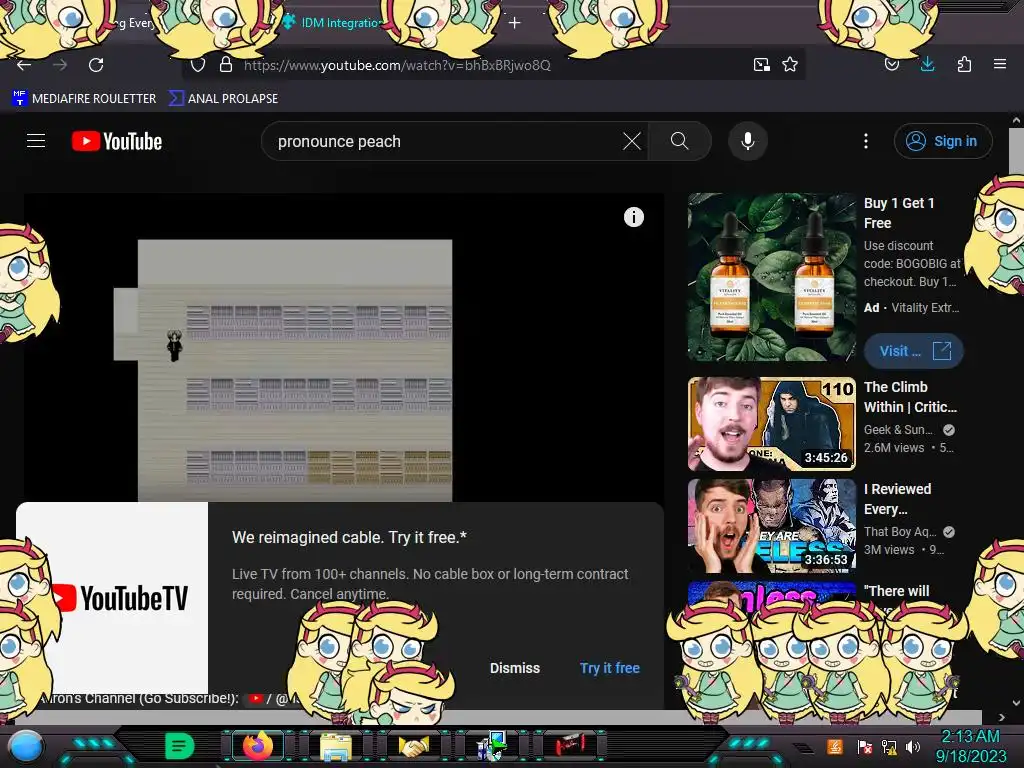Open the ANAL PROLAPSE bookmark

tap(223, 99)
